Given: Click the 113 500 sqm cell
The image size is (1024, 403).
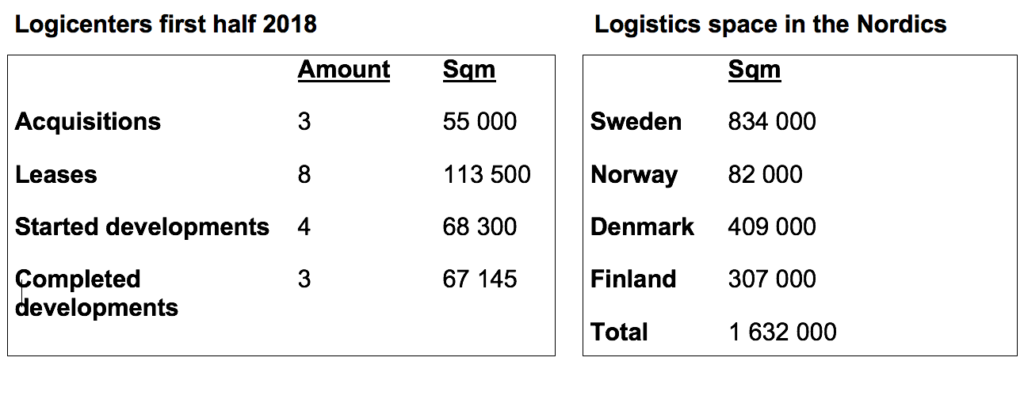Looking at the screenshot, I should point(486,175).
